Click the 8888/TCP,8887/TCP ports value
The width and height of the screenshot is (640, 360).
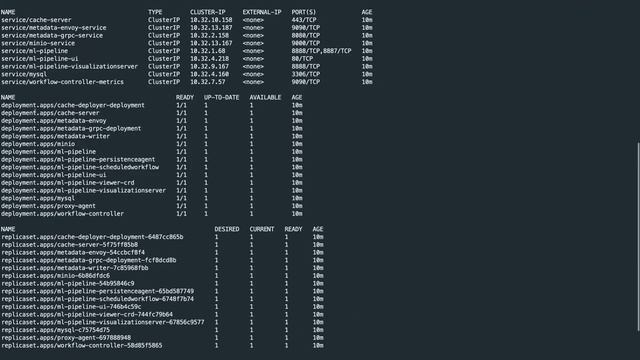click(321, 51)
